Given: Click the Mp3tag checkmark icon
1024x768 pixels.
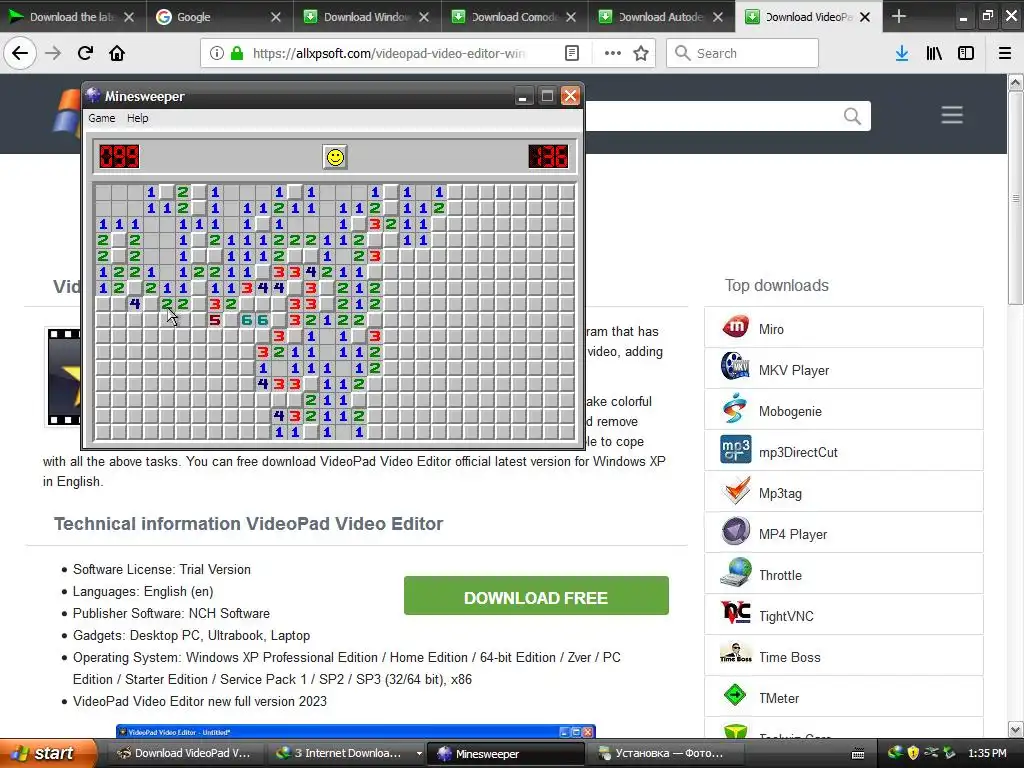Looking at the screenshot, I should click(x=737, y=490).
